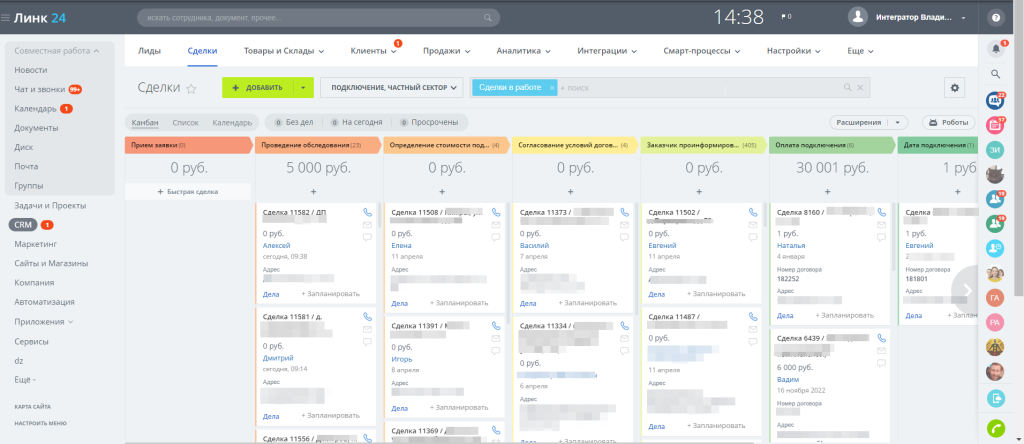Expand the Смарт-процессы menu

tap(701, 51)
